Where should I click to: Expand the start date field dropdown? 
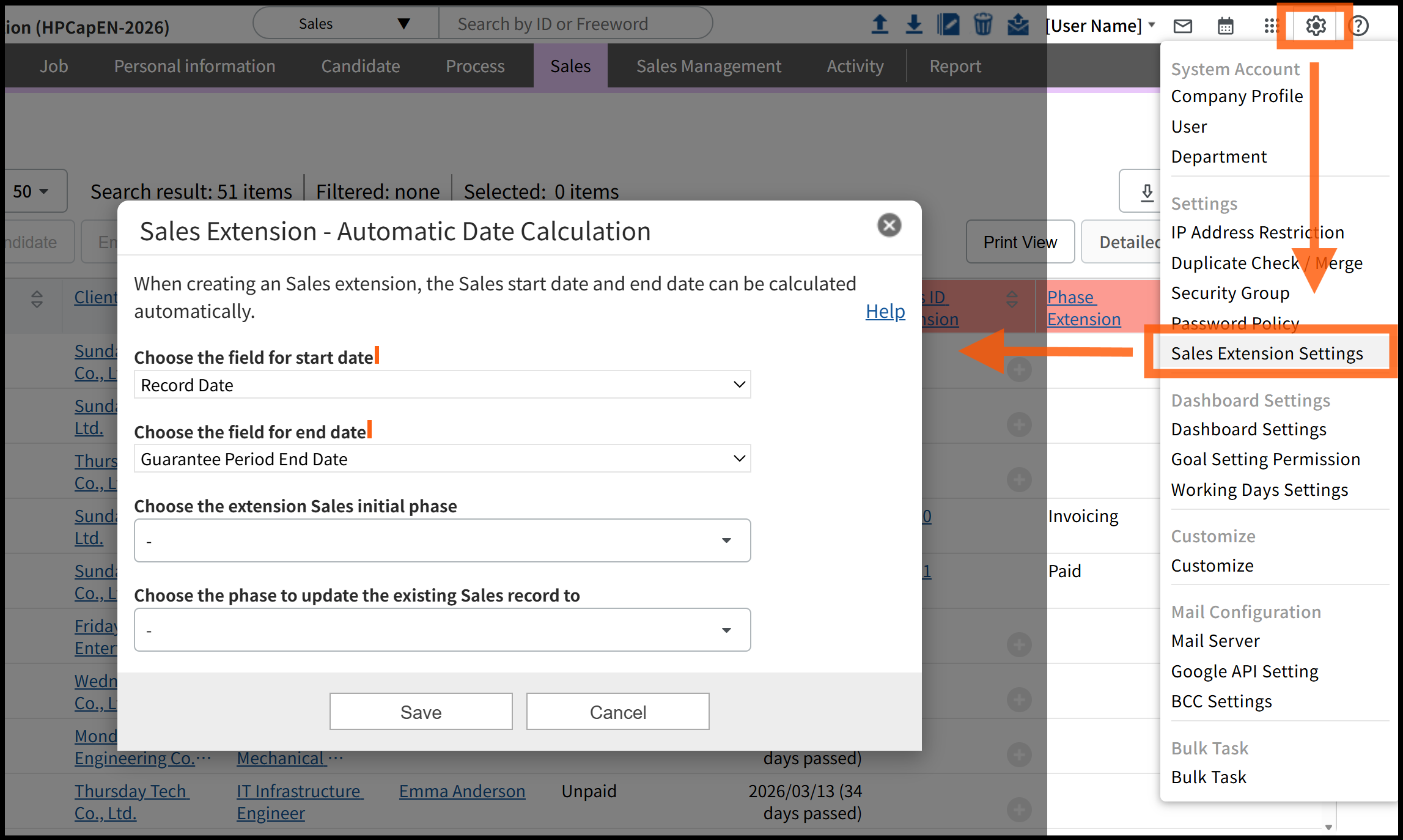click(x=442, y=385)
